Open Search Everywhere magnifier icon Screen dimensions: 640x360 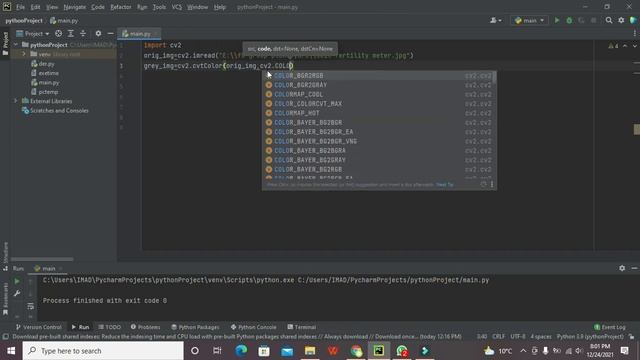coord(609,20)
